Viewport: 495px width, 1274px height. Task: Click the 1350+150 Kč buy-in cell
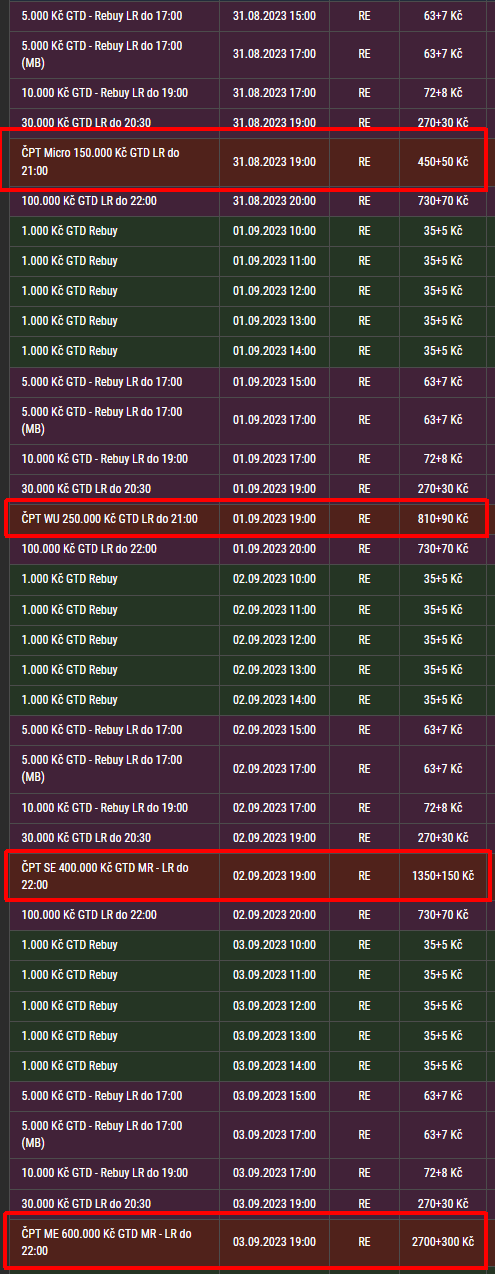(x=442, y=875)
